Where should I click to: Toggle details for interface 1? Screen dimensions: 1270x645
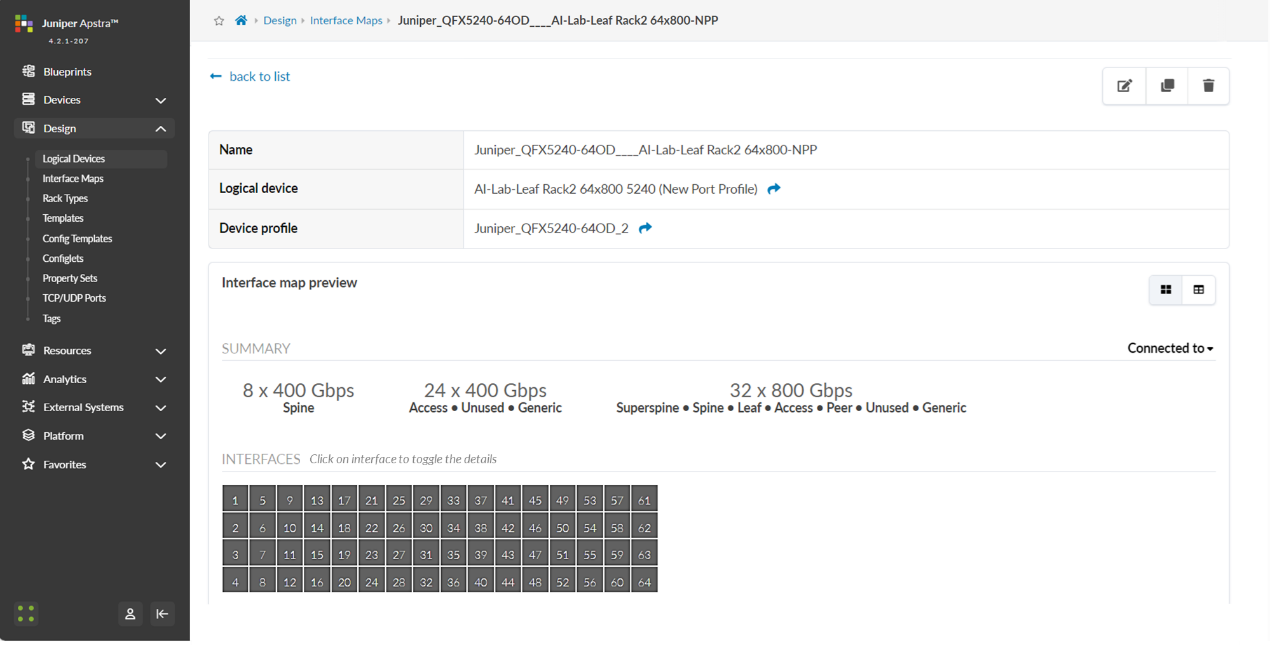tap(235, 500)
